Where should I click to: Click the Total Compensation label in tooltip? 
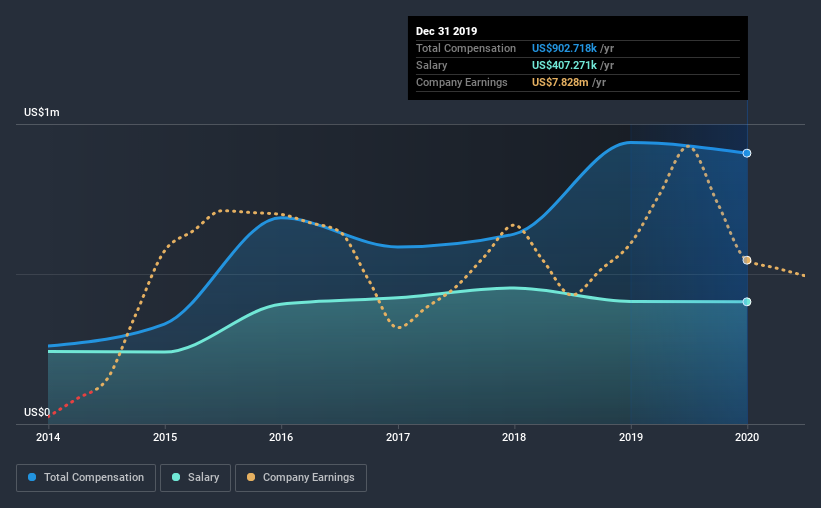point(466,48)
